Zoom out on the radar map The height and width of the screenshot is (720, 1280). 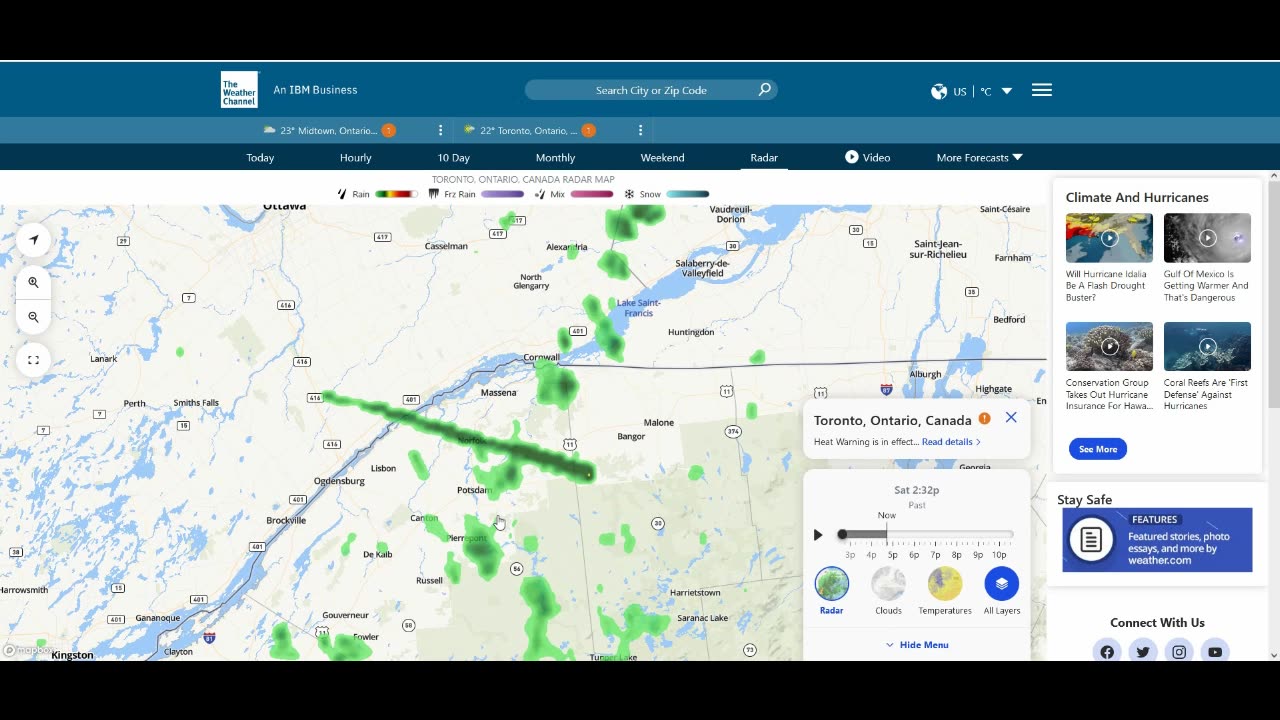click(x=33, y=317)
